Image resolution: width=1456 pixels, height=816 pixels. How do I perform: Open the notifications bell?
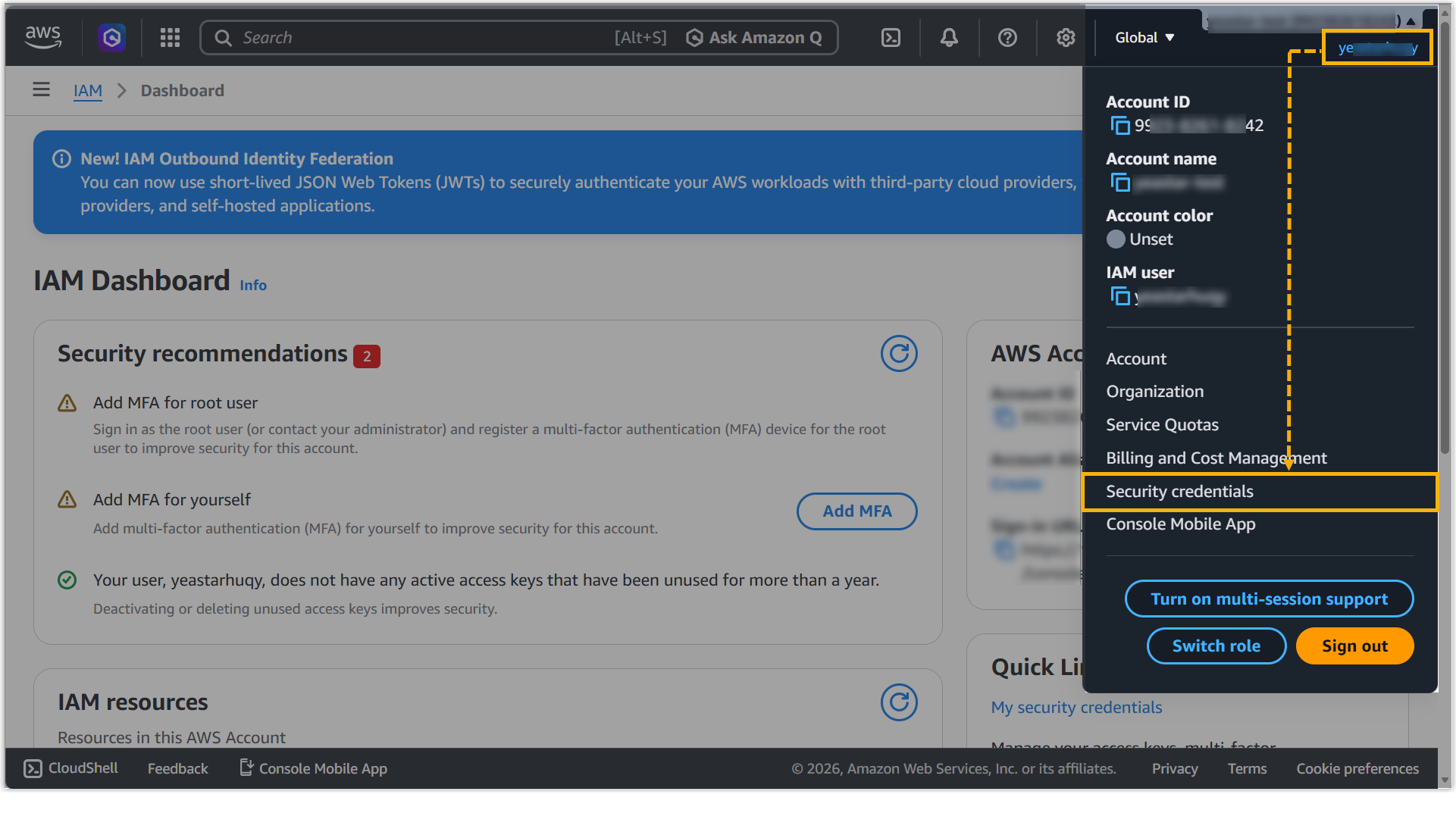pyautogui.click(x=949, y=37)
